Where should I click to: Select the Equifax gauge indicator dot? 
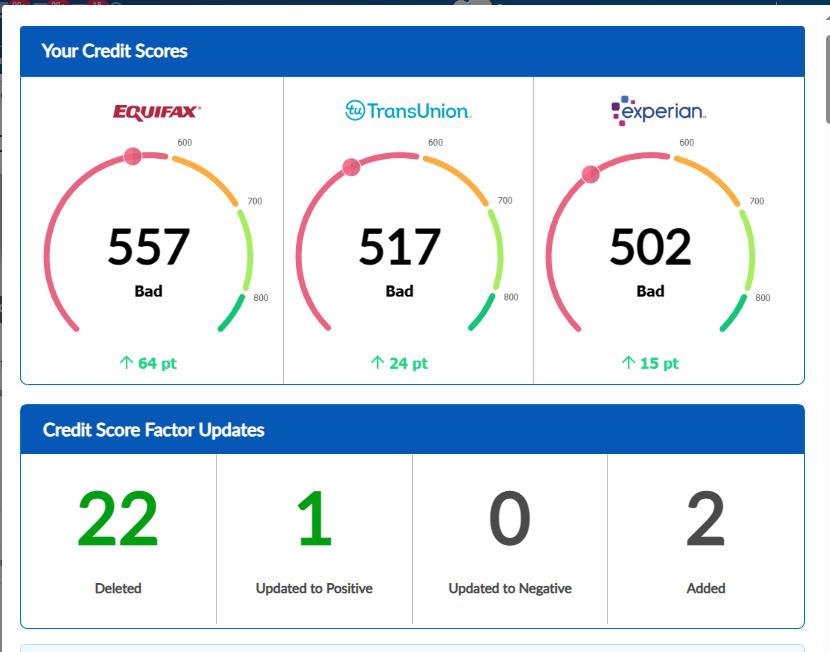tap(132, 156)
